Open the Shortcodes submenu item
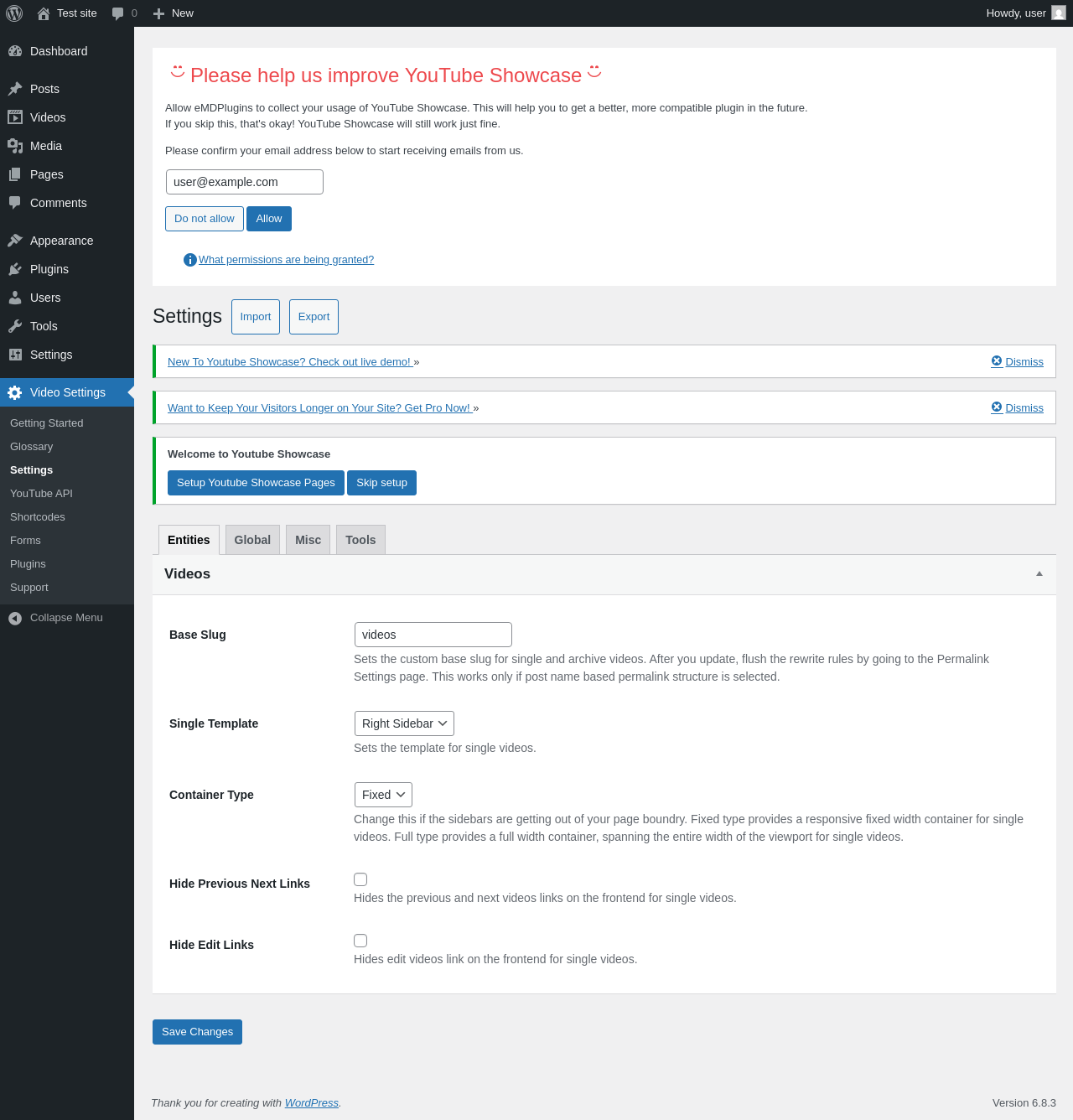Image resolution: width=1073 pixels, height=1120 pixels. [x=38, y=517]
